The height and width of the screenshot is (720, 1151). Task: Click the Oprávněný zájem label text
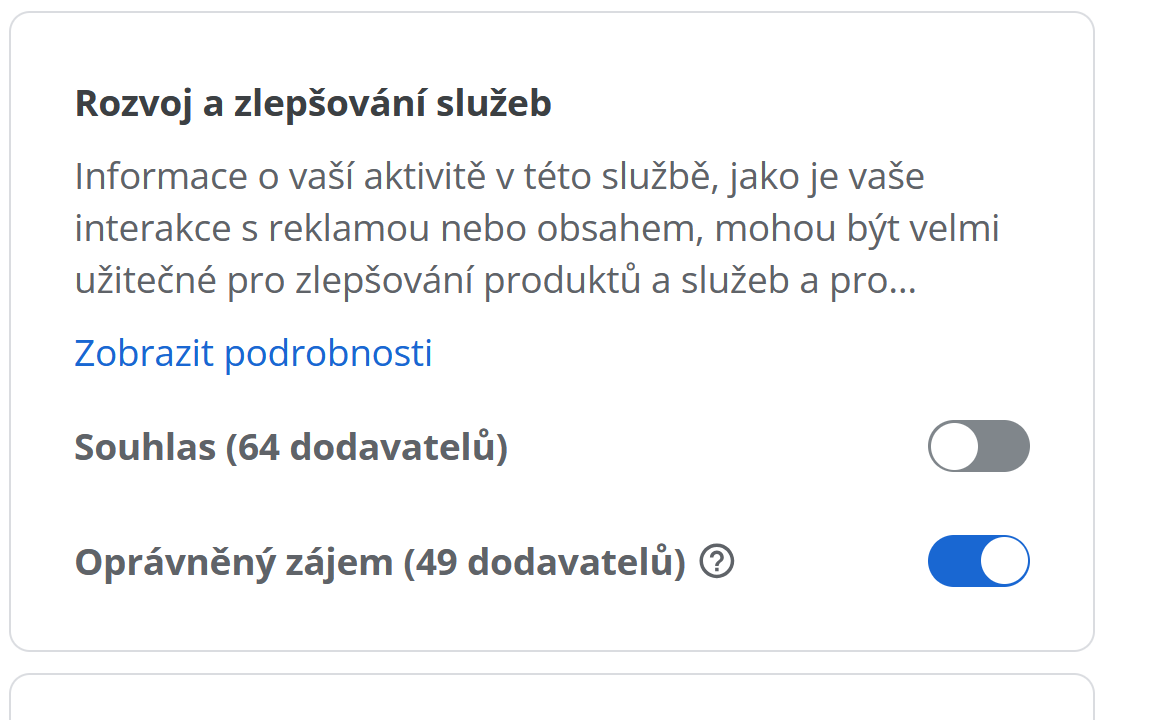click(234, 563)
